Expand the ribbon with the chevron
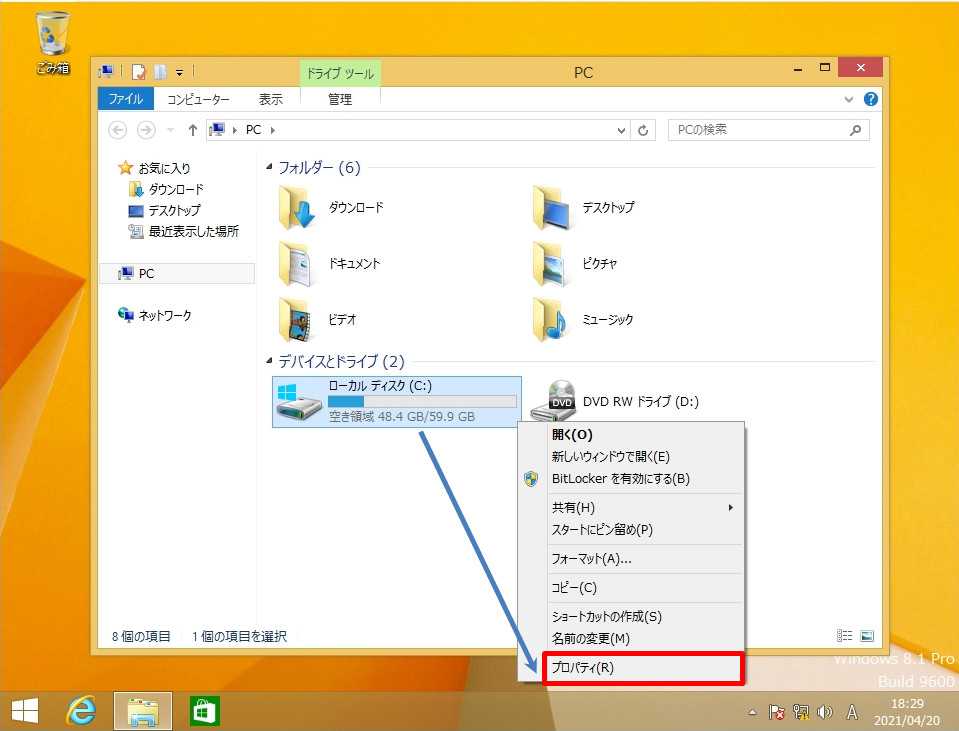Screen dimensions: 959x731 (x=849, y=99)
